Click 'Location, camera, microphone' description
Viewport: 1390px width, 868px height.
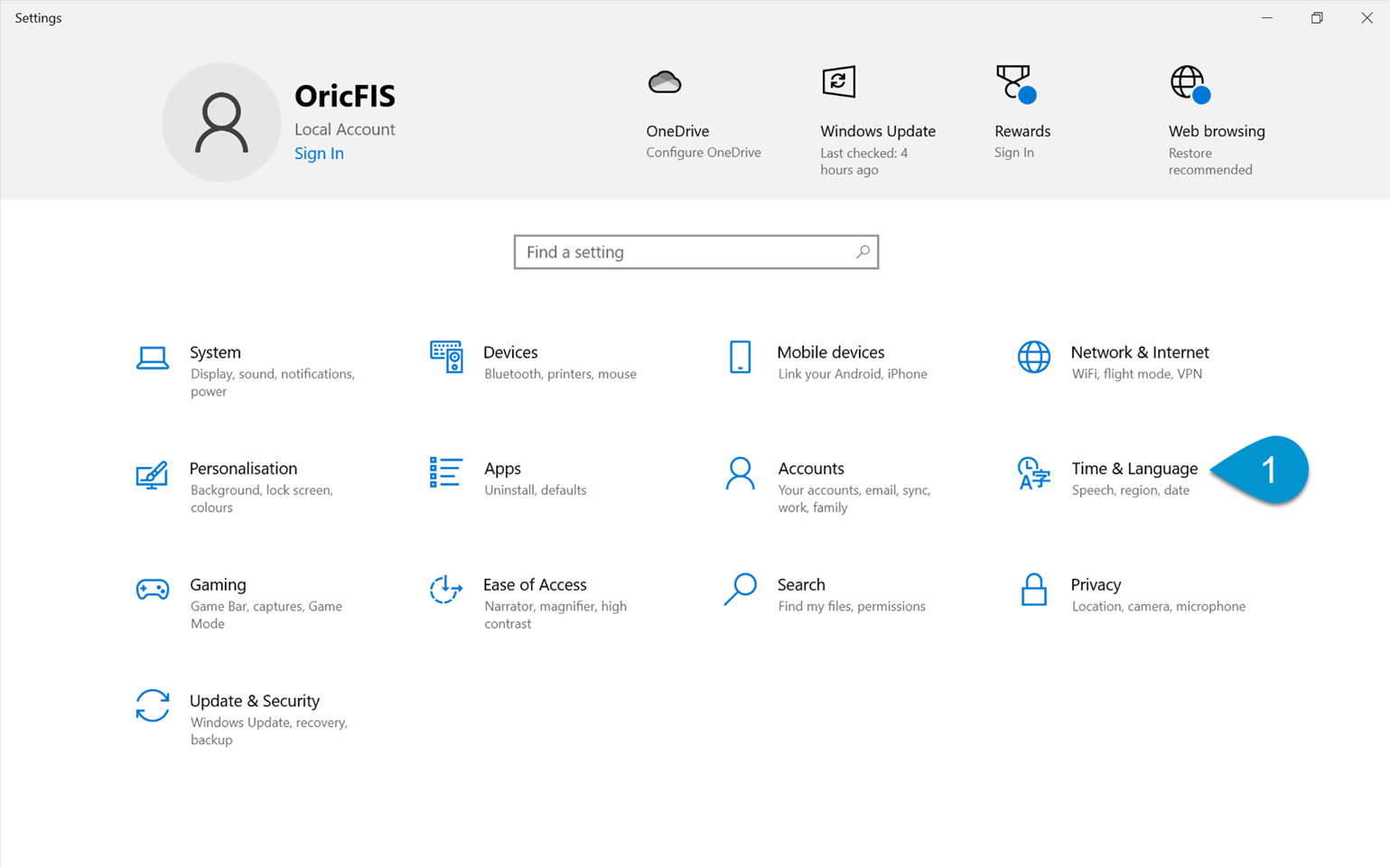[x=1159, y=606]
